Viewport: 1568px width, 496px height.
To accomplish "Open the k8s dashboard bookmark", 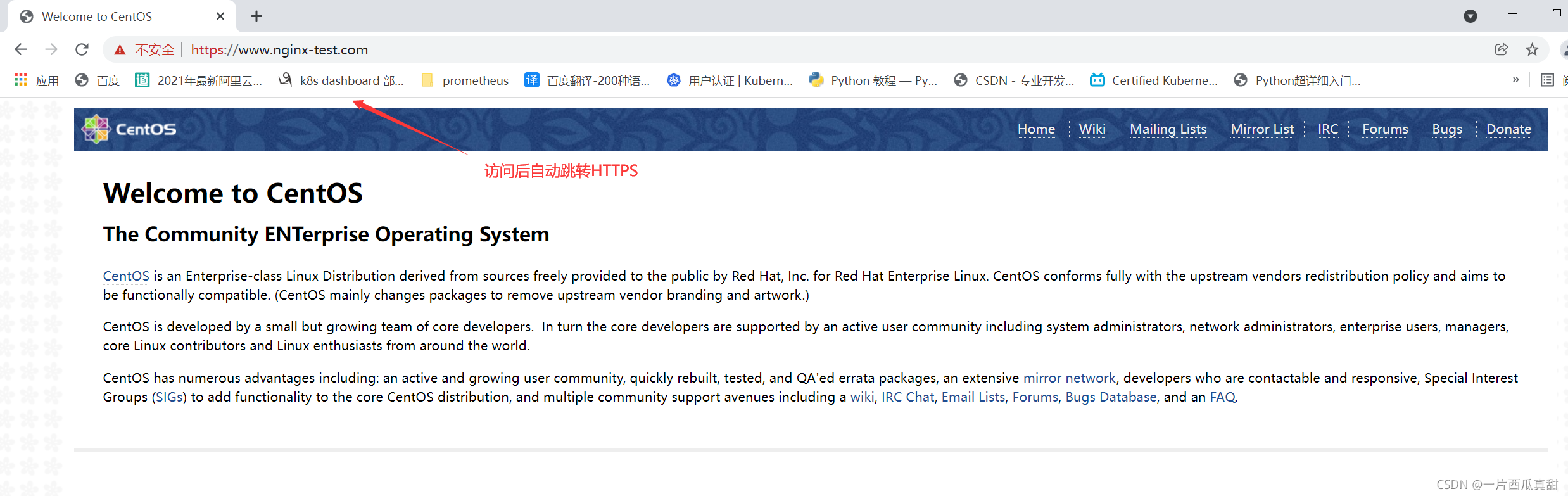I will [341, 80].
